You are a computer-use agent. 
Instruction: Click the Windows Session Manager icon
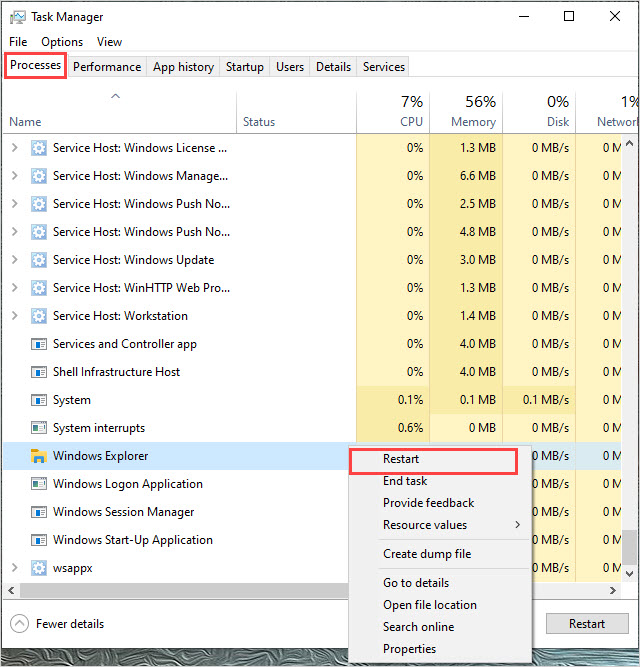[x=39, y=512]
